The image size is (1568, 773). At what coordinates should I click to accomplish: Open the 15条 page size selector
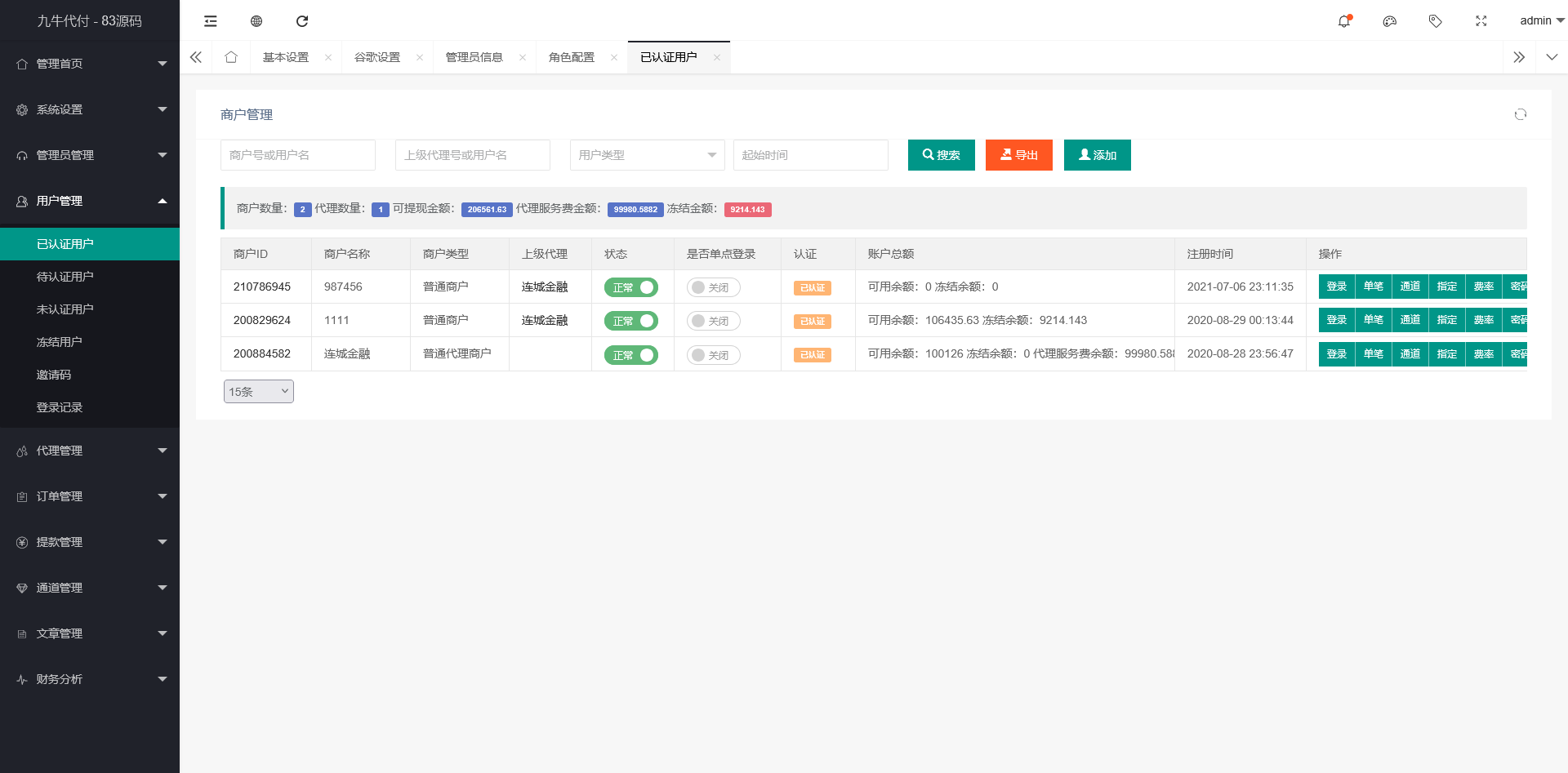tap(258, 392)
